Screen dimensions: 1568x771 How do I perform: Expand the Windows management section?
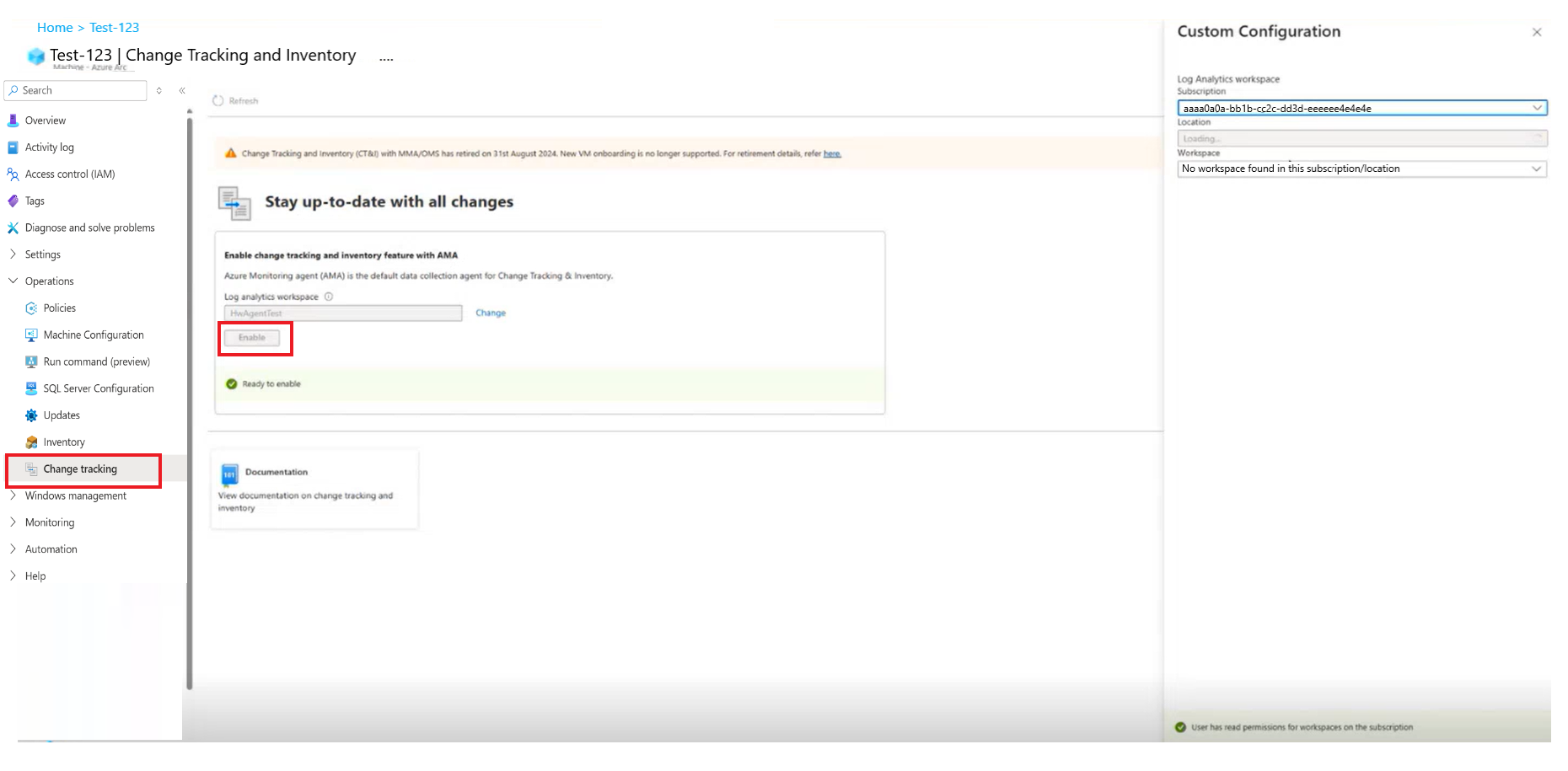pos(13,495)
